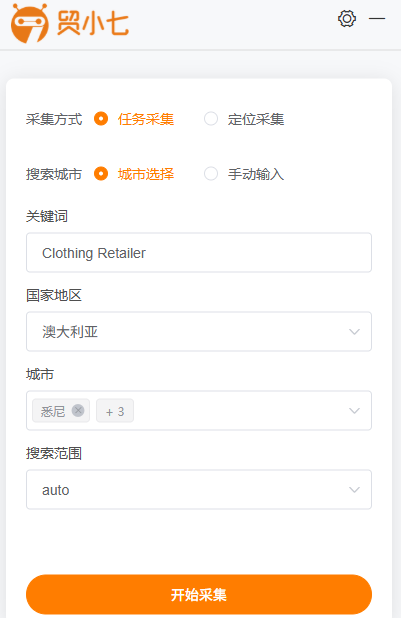Show the hidden +3 city tags

click(x=115, y=411)
